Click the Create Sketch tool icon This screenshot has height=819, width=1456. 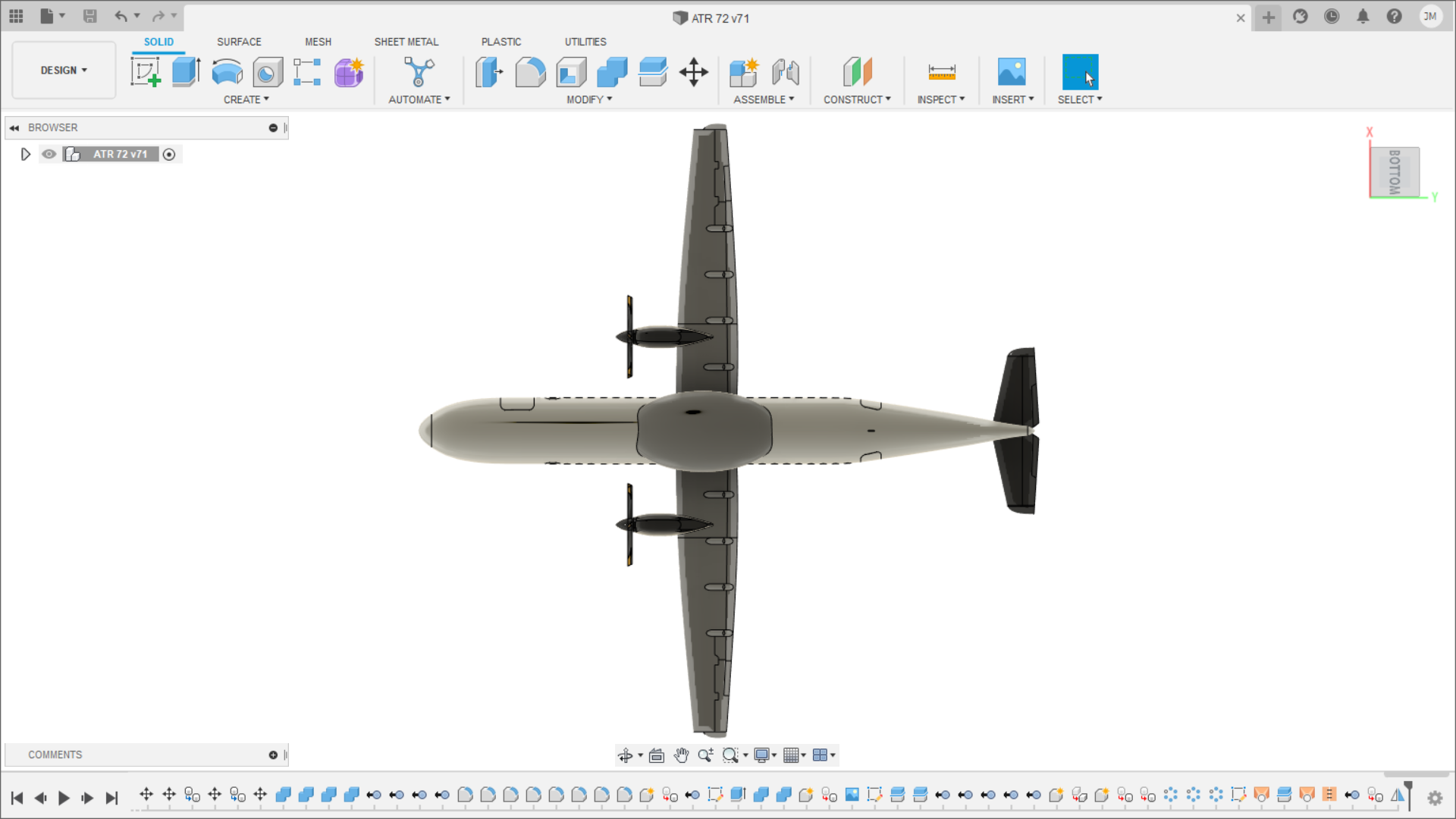tap(145, 73)
